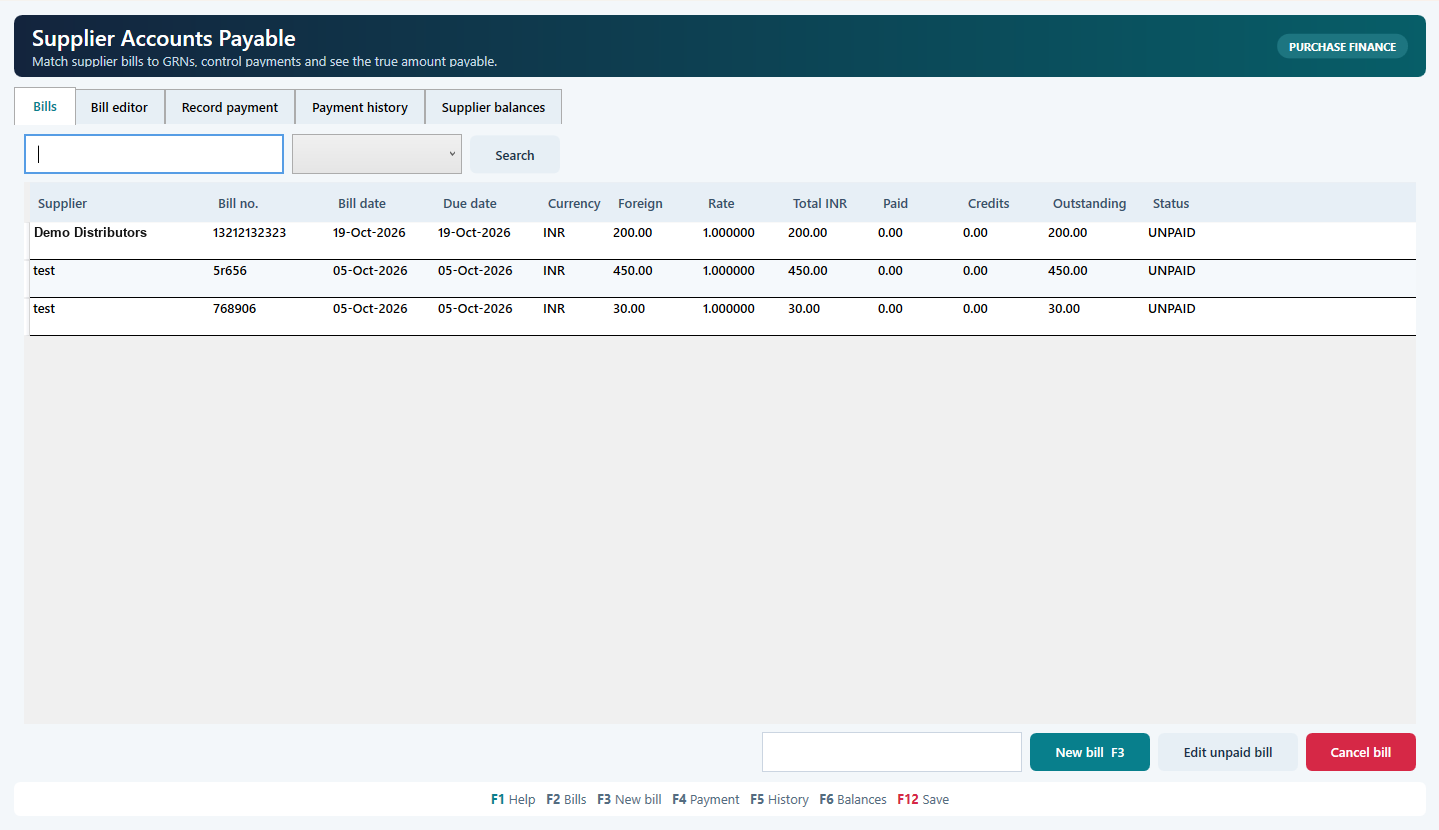Viewport: 1439px width, 830px height.
Task: Click the Supplier column header
Action: [62, 203]
